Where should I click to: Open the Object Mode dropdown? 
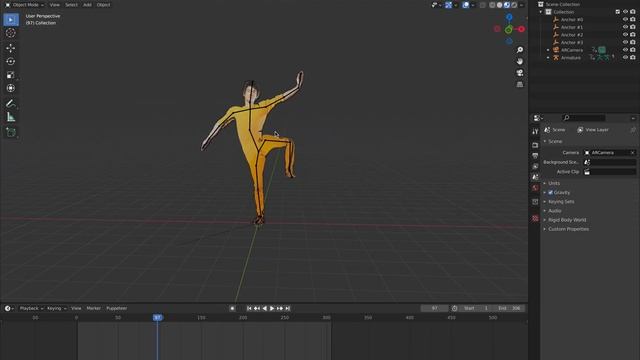click(24, 5)
